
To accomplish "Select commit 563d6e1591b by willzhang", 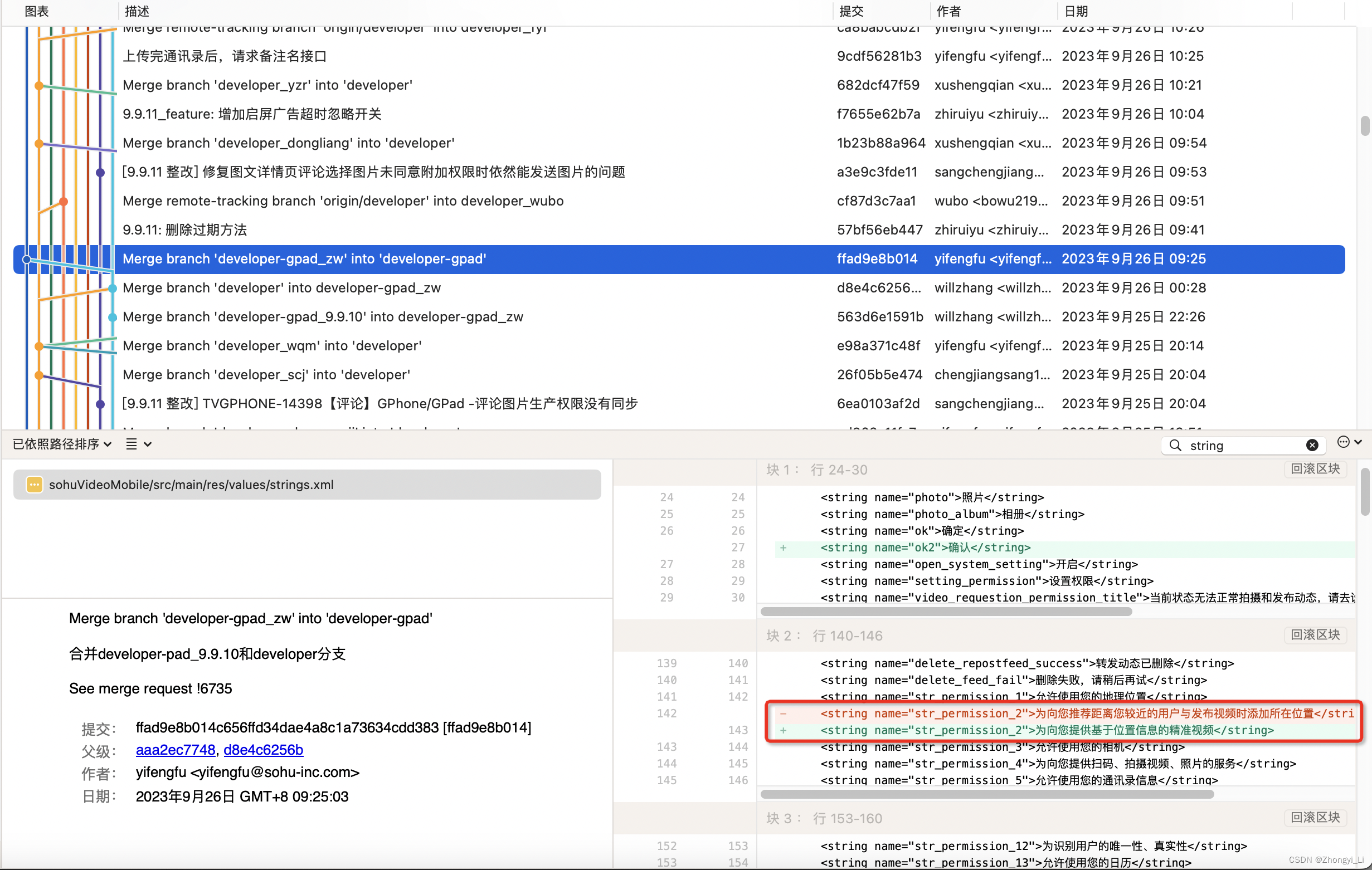I will [679, 317].
